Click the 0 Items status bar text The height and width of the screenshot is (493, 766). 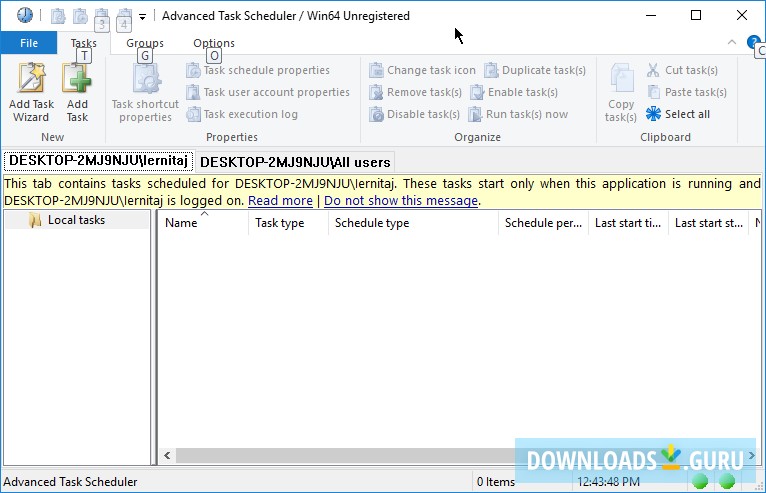pyautogui.click(x=495, y=482)
